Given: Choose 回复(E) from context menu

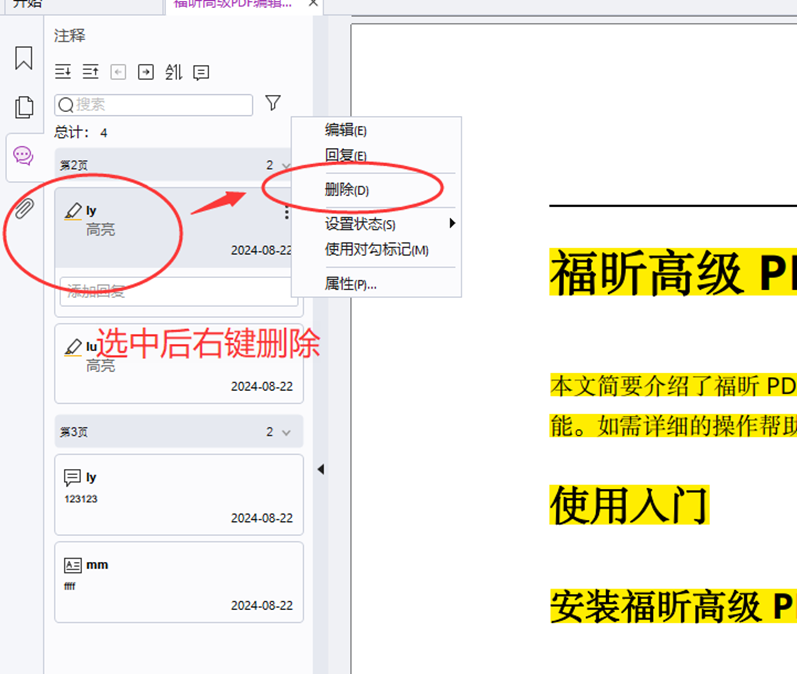Looking at the screenshot, I should point(376,155).
